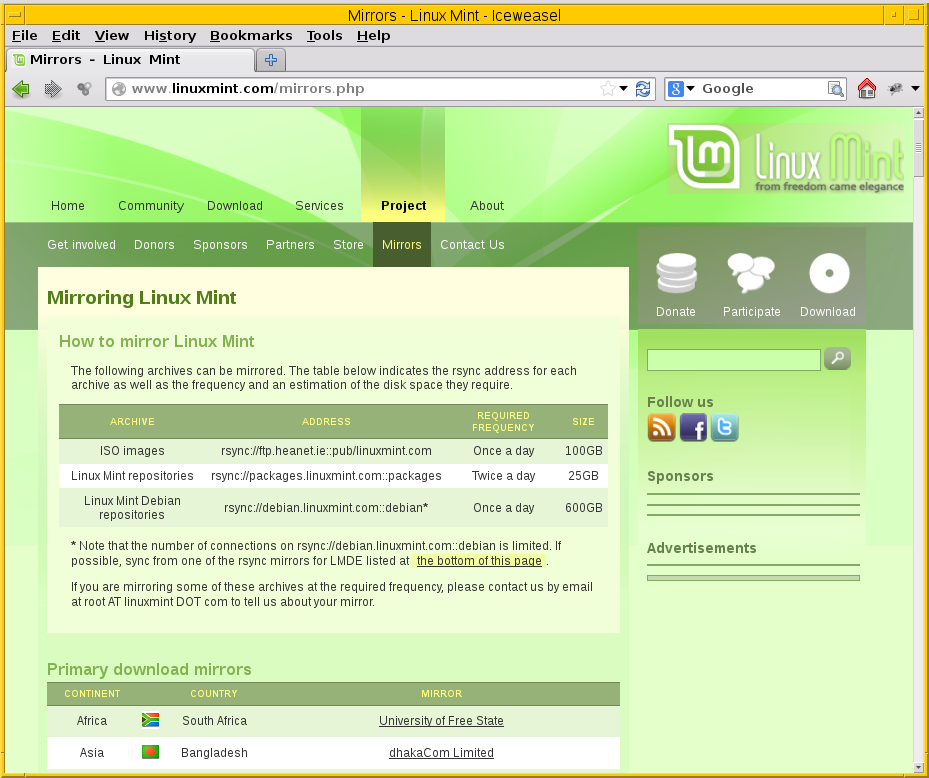Subscribe via the RSS feed icon
The image size is (929, 778).
661,427
